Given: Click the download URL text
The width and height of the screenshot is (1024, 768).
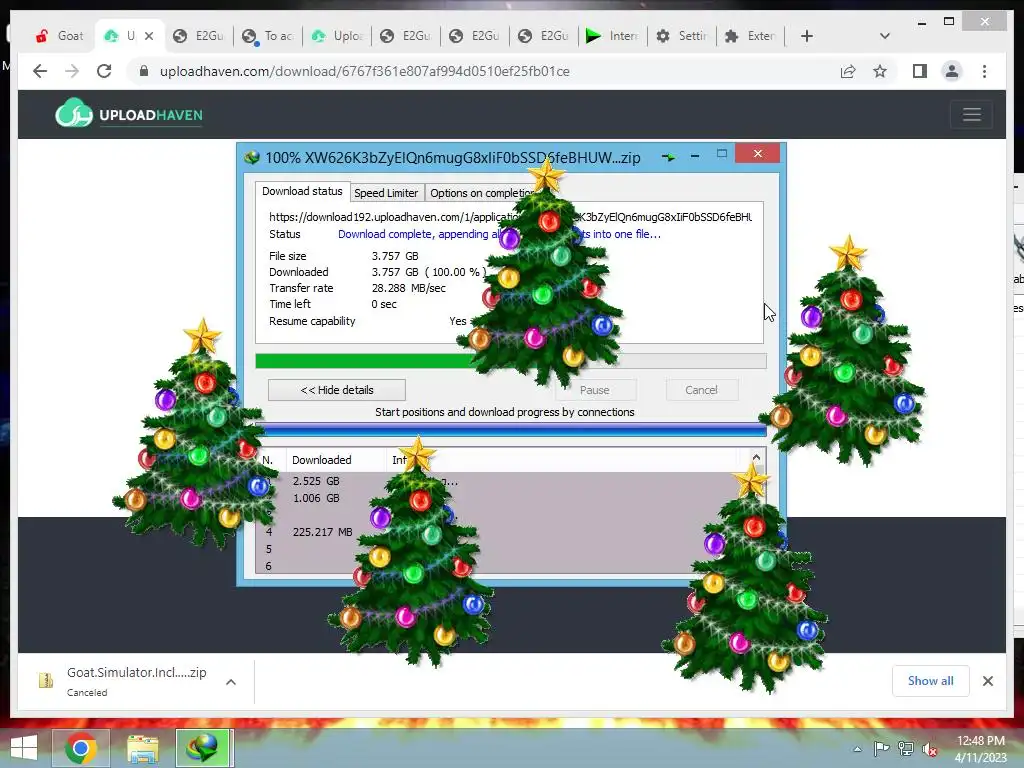Looking at the screenshot, I should point(510,217).
